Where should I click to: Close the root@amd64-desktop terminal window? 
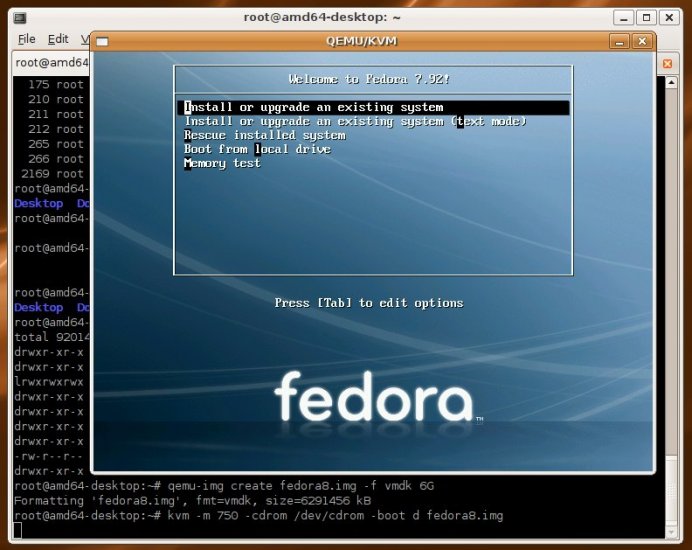pyautogui.click(x=669, y=18)
